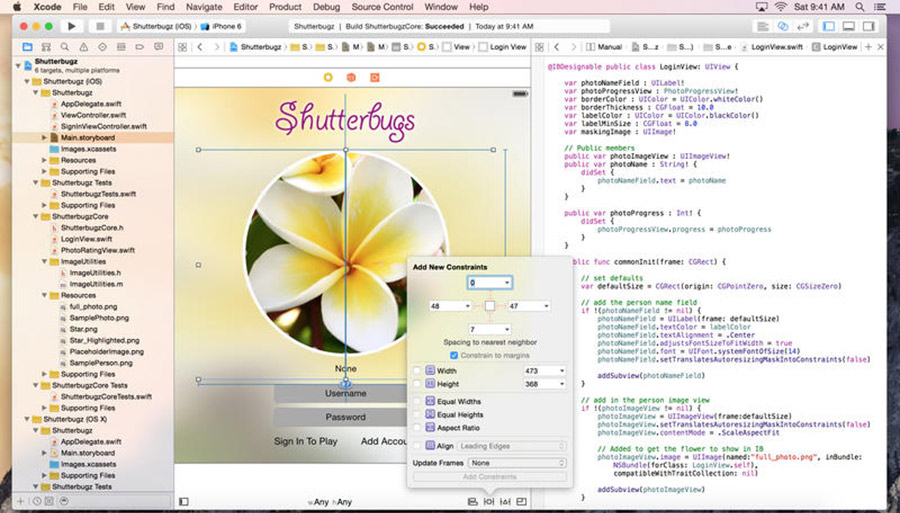Image resolution: width=900 pixels, height=513 pixels.
Task: Open the Leading Edges align popup
Action: (512, 446)
